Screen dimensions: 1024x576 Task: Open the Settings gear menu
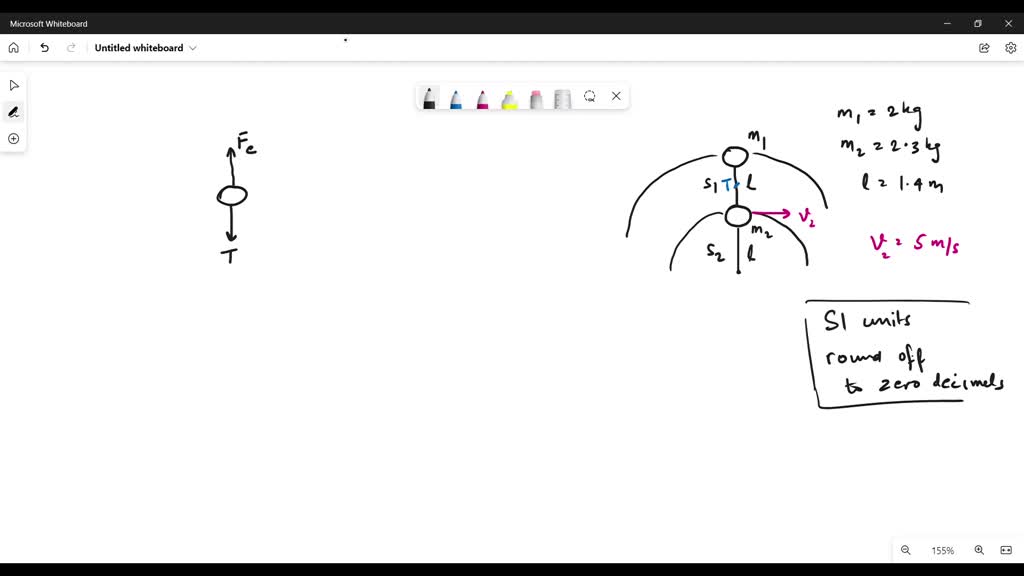click(1010, 47)
